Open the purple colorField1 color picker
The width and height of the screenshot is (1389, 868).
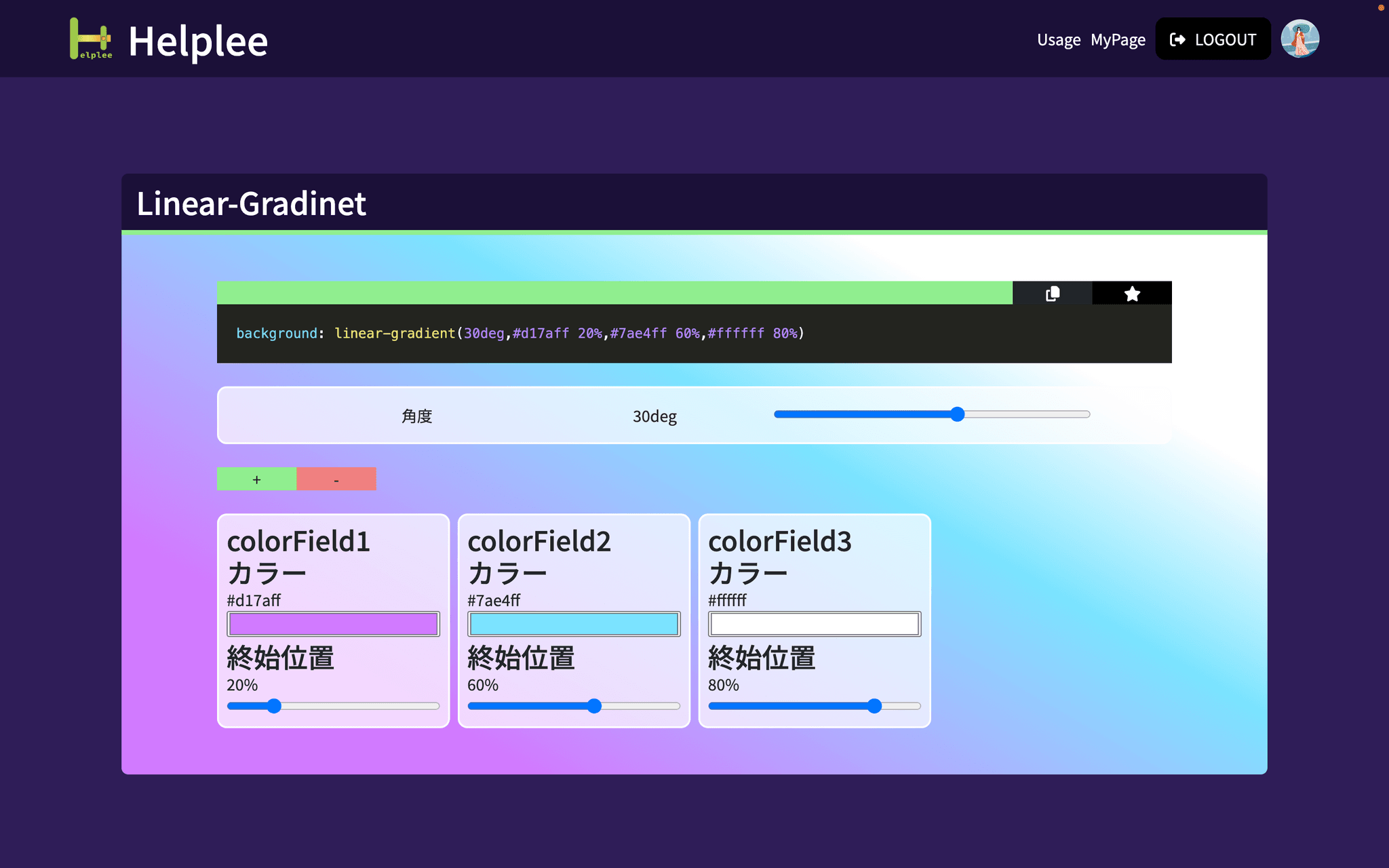332,623
